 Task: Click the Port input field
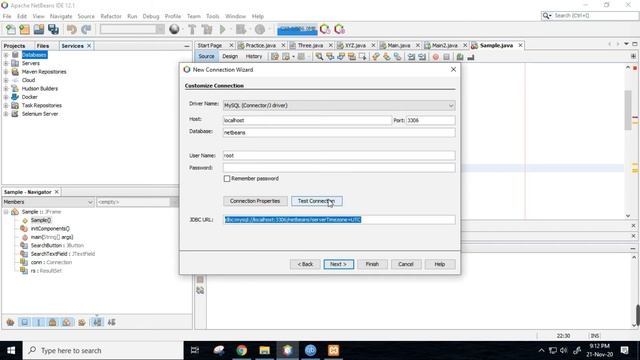click(431, 120)
